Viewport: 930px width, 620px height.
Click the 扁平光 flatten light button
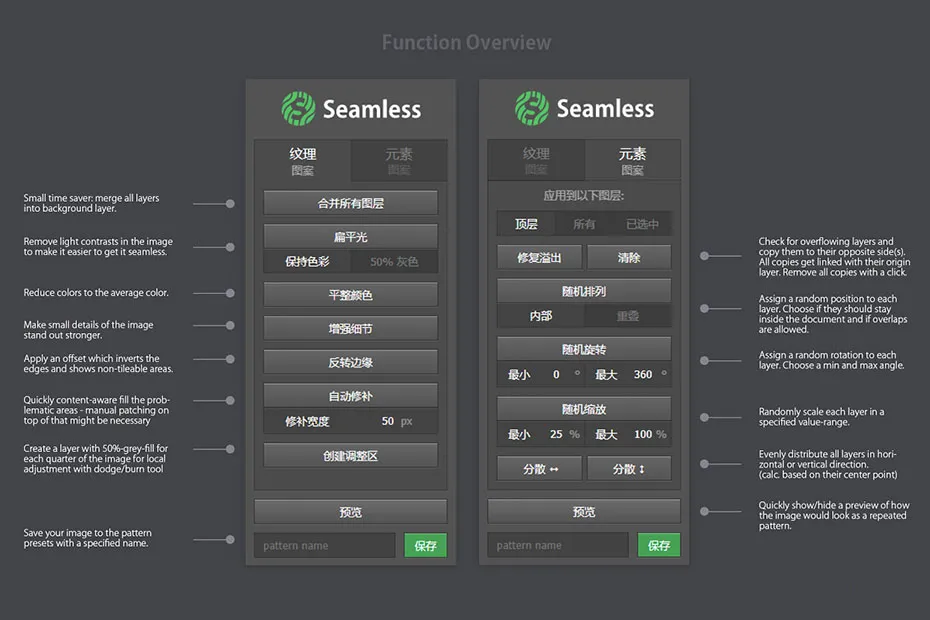tap(351, 237)
